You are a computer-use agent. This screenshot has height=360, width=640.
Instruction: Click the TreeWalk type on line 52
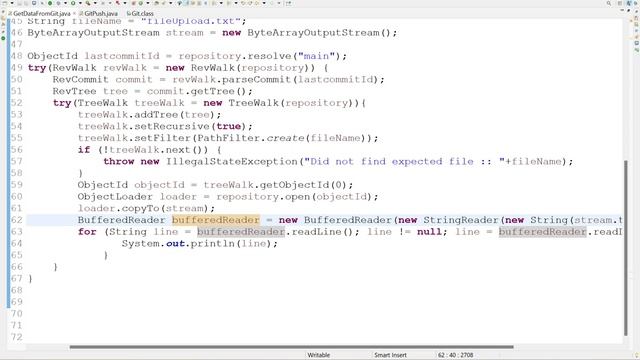(x=102, y=103)
